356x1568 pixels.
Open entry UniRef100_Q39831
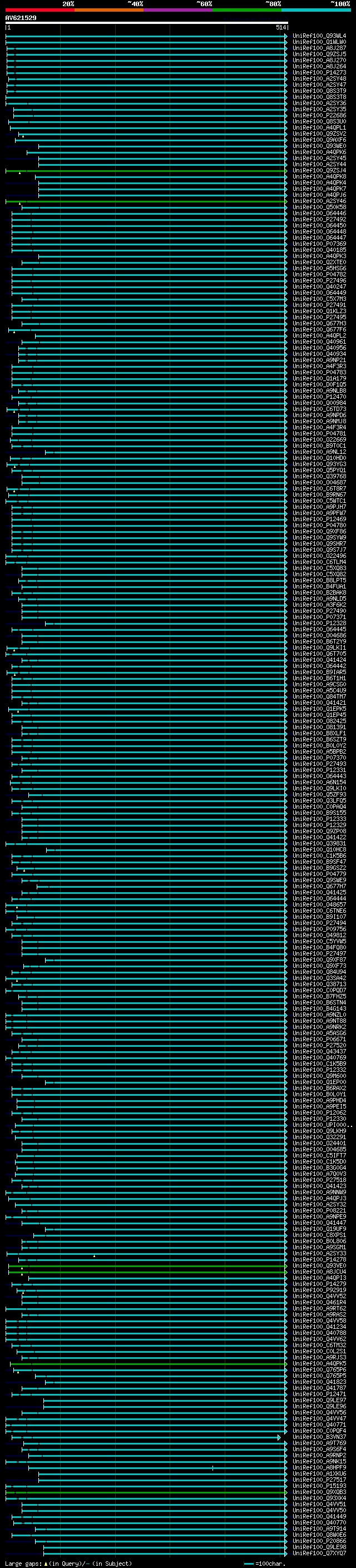(x=319, y=844)
